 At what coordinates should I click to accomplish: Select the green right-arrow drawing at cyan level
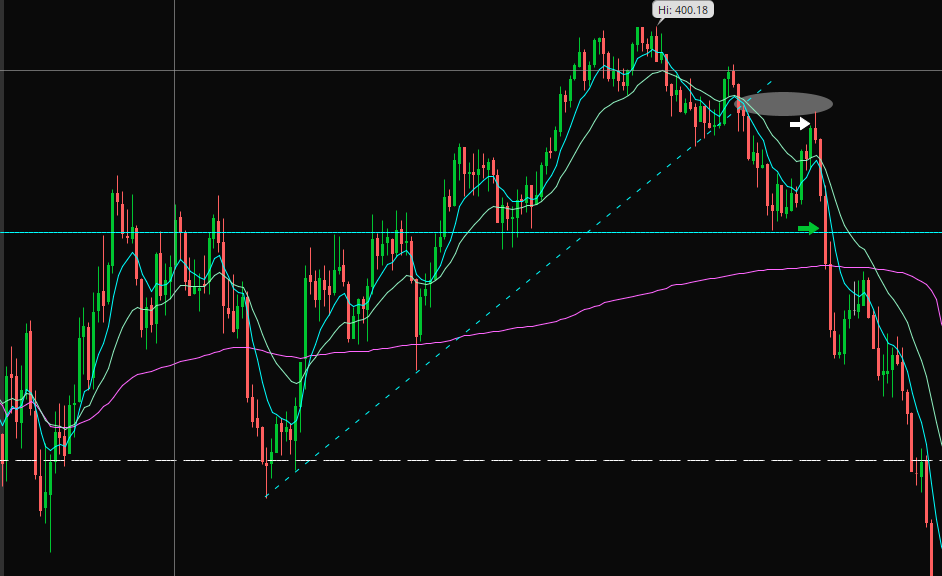pos(809,228)
